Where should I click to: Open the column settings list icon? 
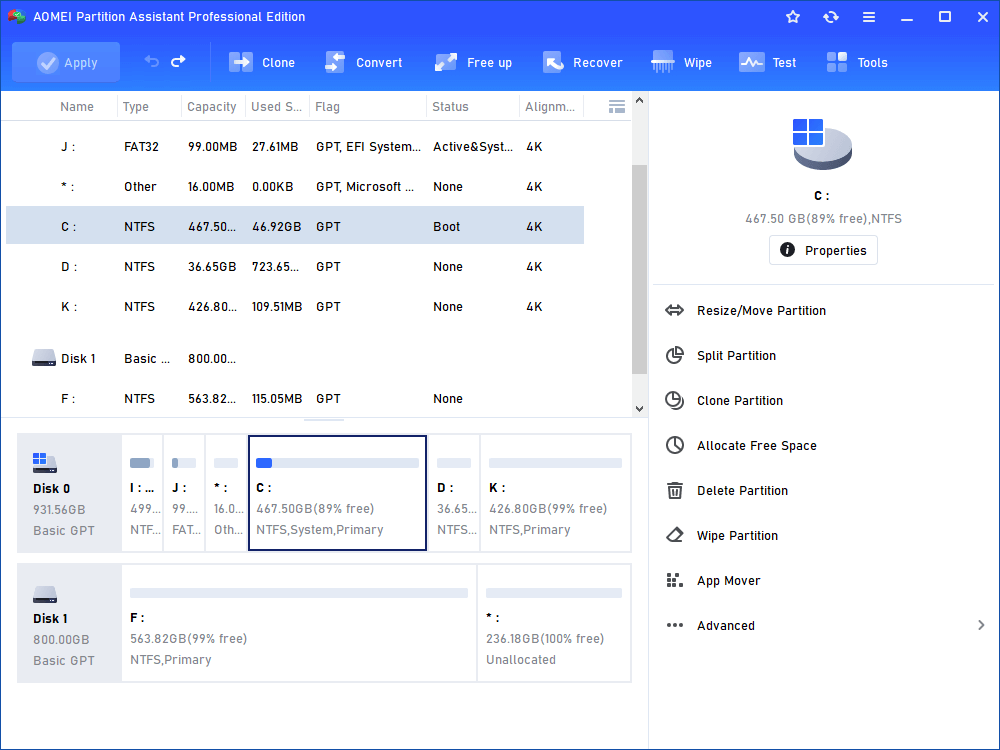(617, 107)
